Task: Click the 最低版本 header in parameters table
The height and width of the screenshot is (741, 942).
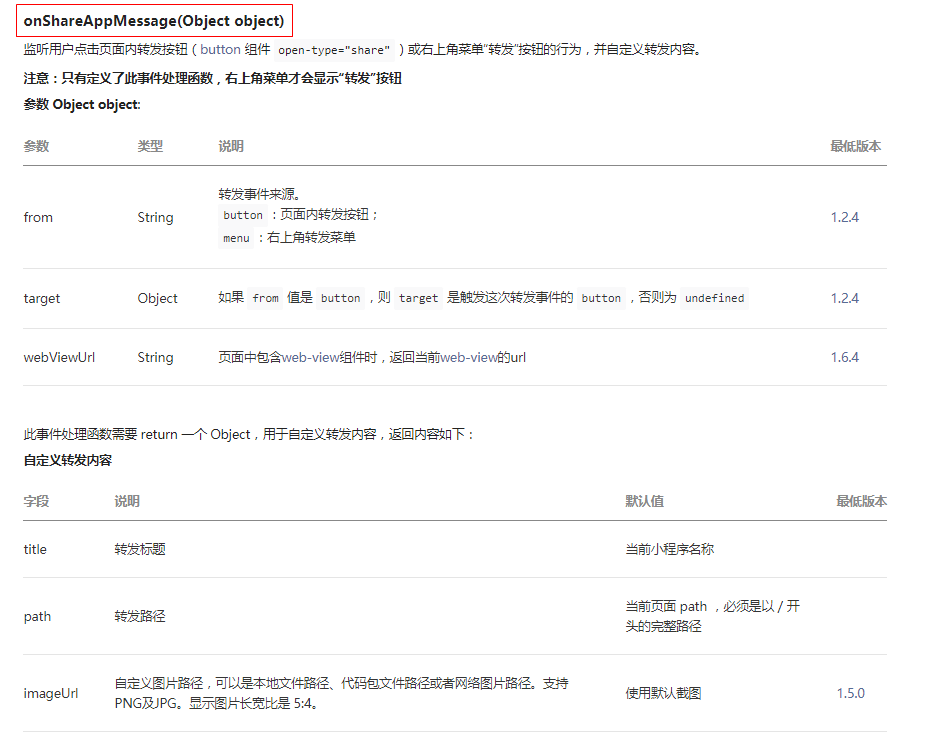Action: click(x=855, y=146)
